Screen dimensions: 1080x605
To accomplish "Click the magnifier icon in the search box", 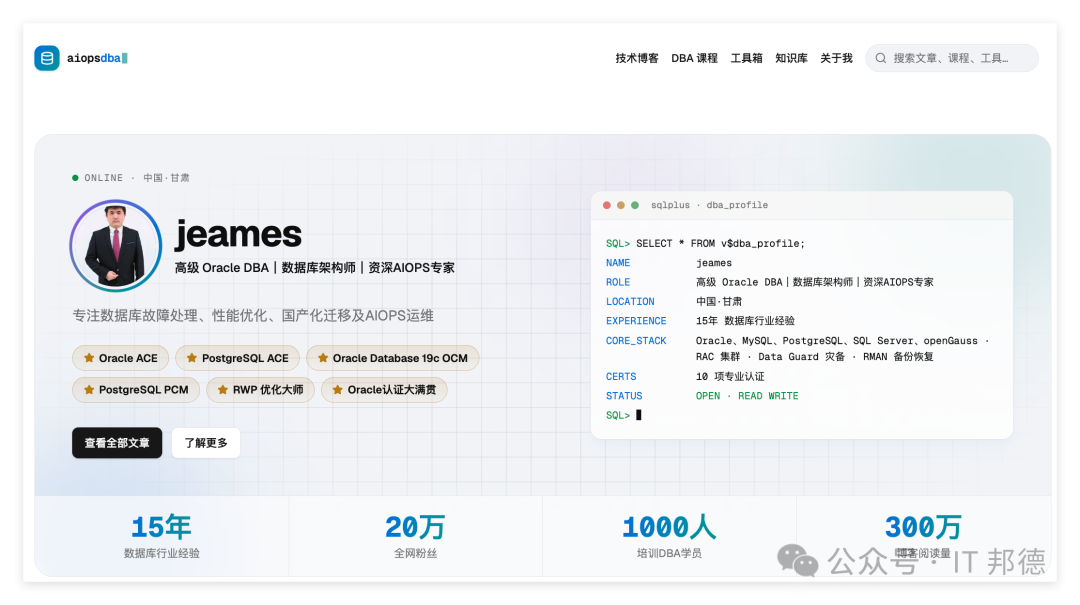I will (x=880, y=59).
